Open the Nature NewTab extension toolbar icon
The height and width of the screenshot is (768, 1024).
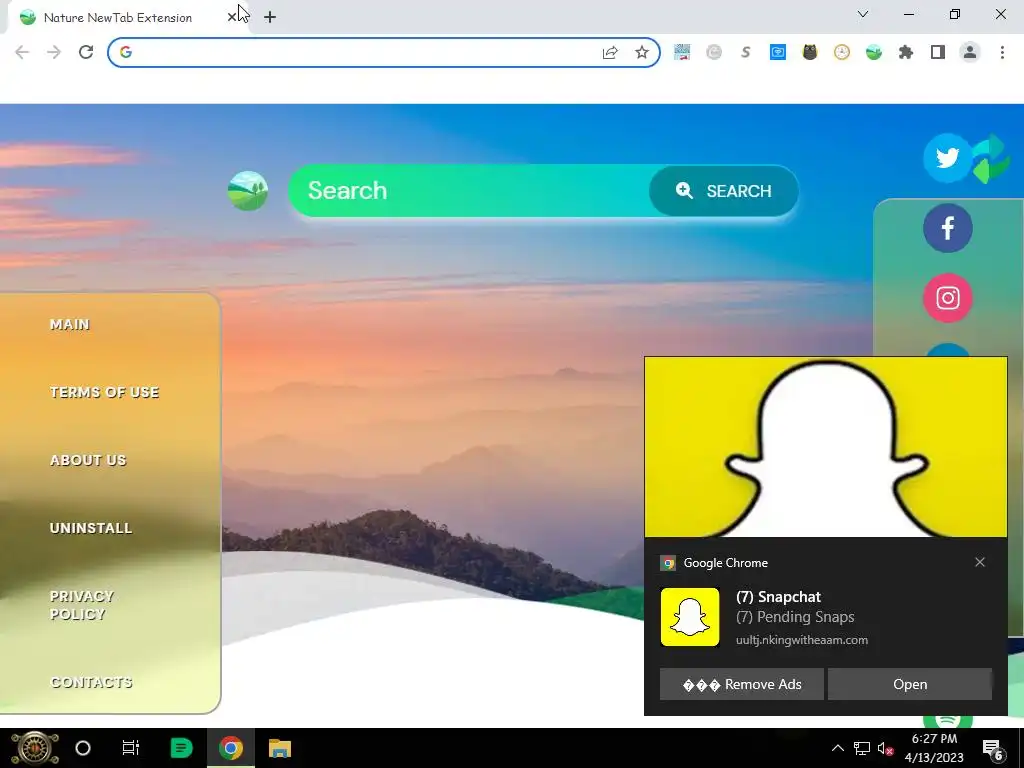point(874,52)
